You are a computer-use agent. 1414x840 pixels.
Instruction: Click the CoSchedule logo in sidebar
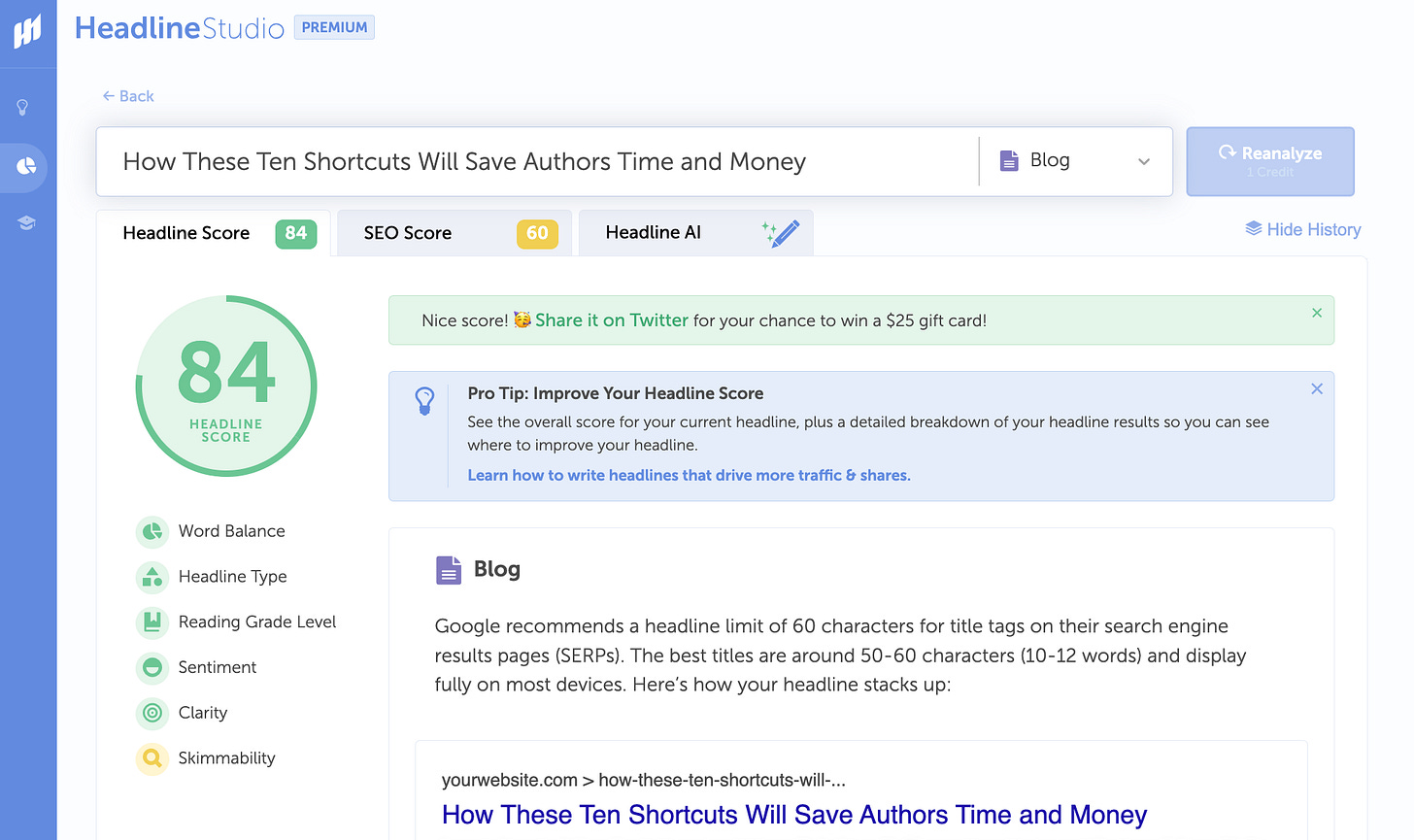tap(27, 31)
